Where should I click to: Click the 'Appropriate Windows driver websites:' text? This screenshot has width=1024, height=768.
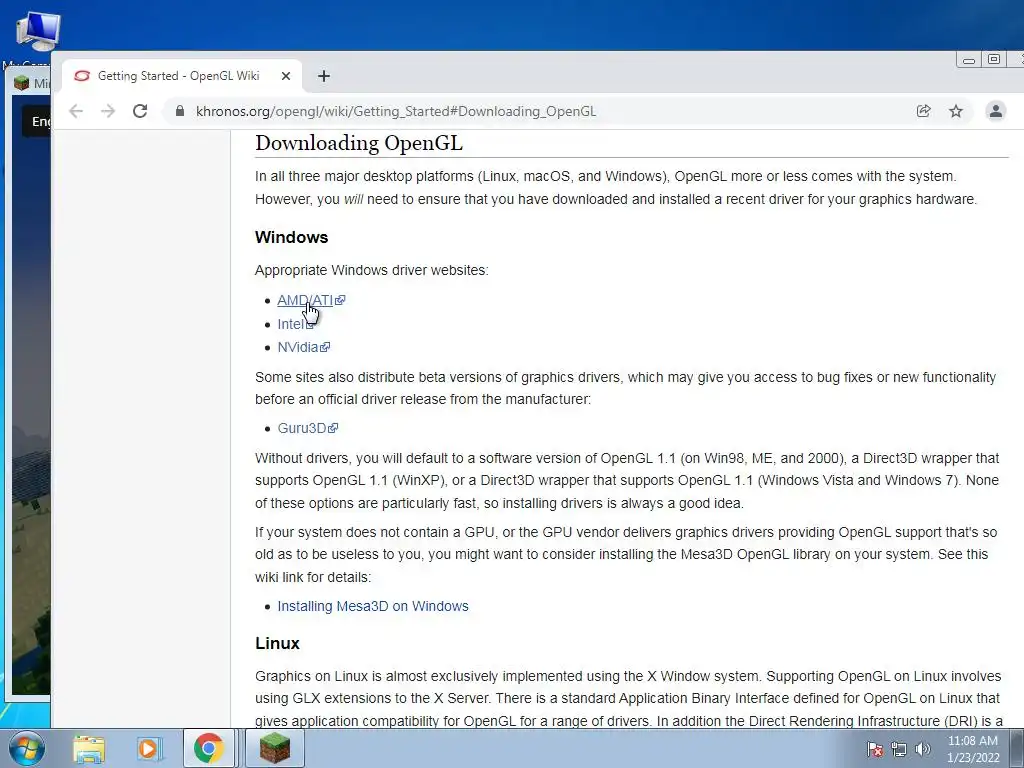[x=372, y=270]
